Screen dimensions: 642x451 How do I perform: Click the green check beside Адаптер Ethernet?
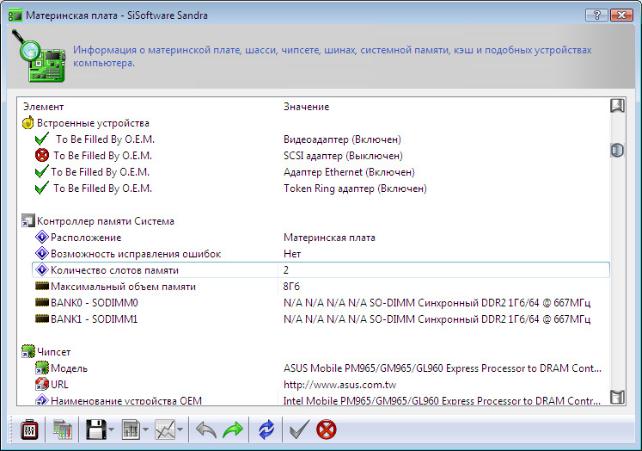pyautogui.click(x=42, y=172)
